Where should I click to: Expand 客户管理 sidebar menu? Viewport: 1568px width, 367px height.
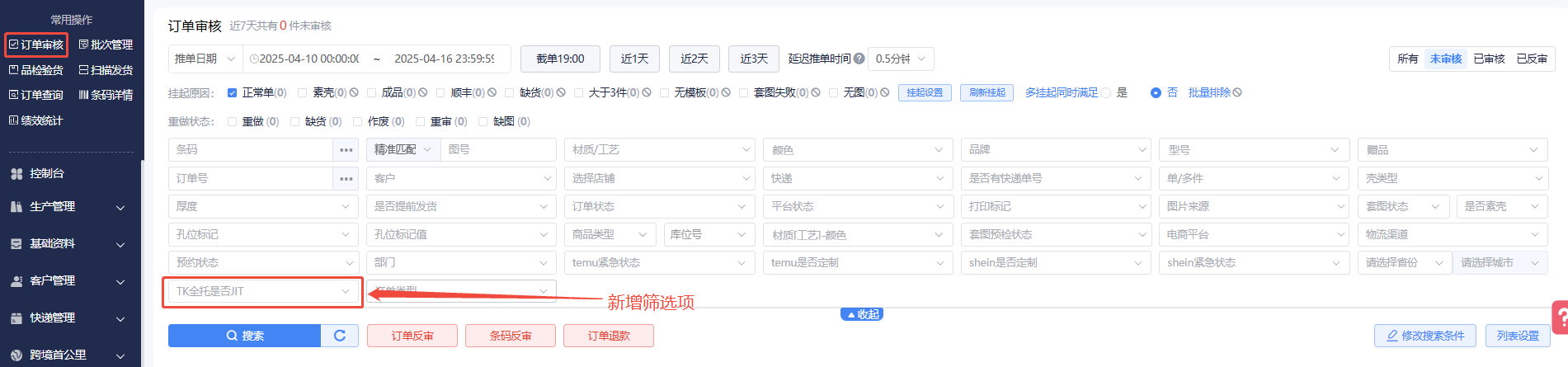(70, 280)
